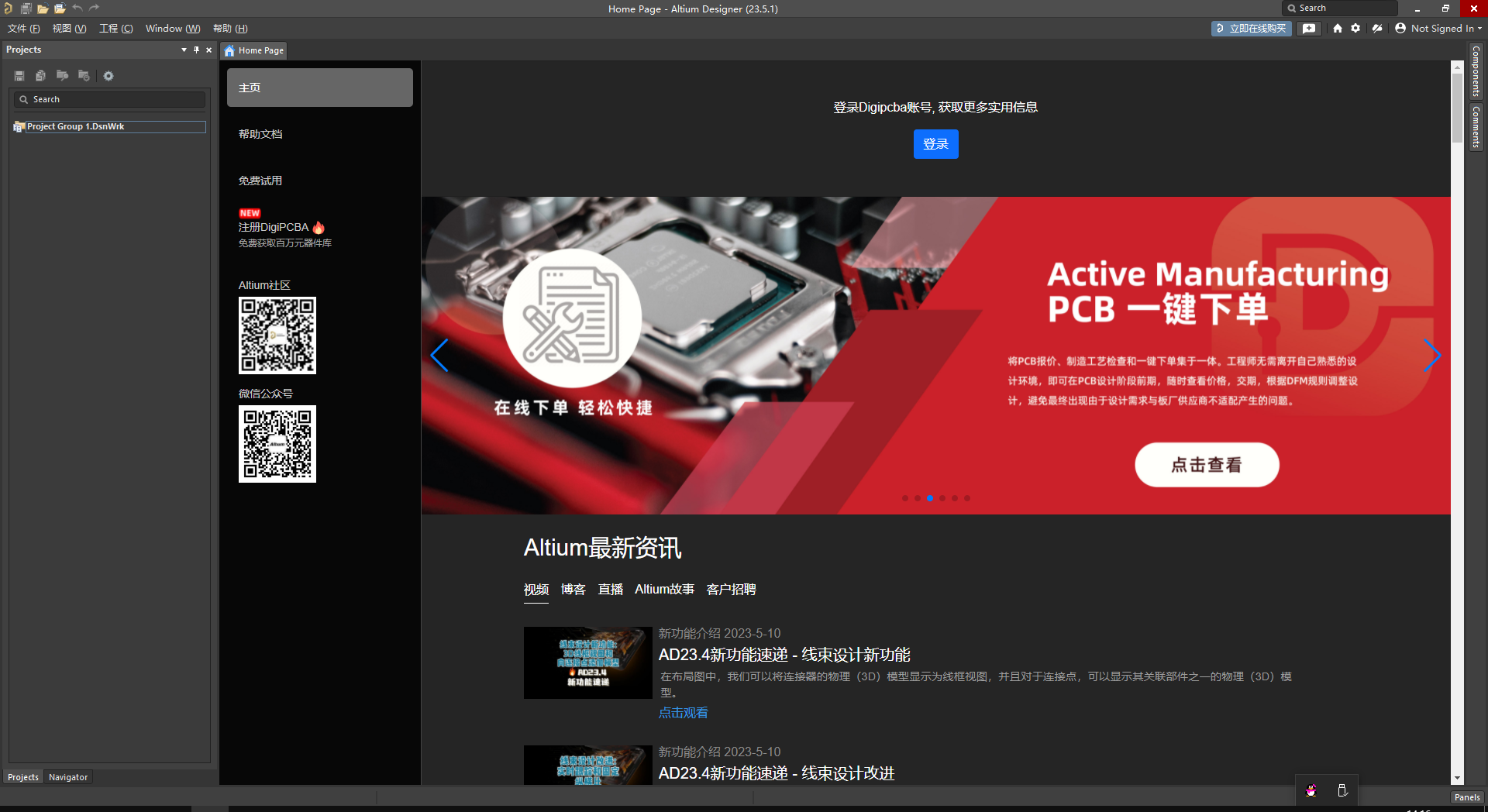
Task: Open the Window (W) menu
Action: pos(173,29)
